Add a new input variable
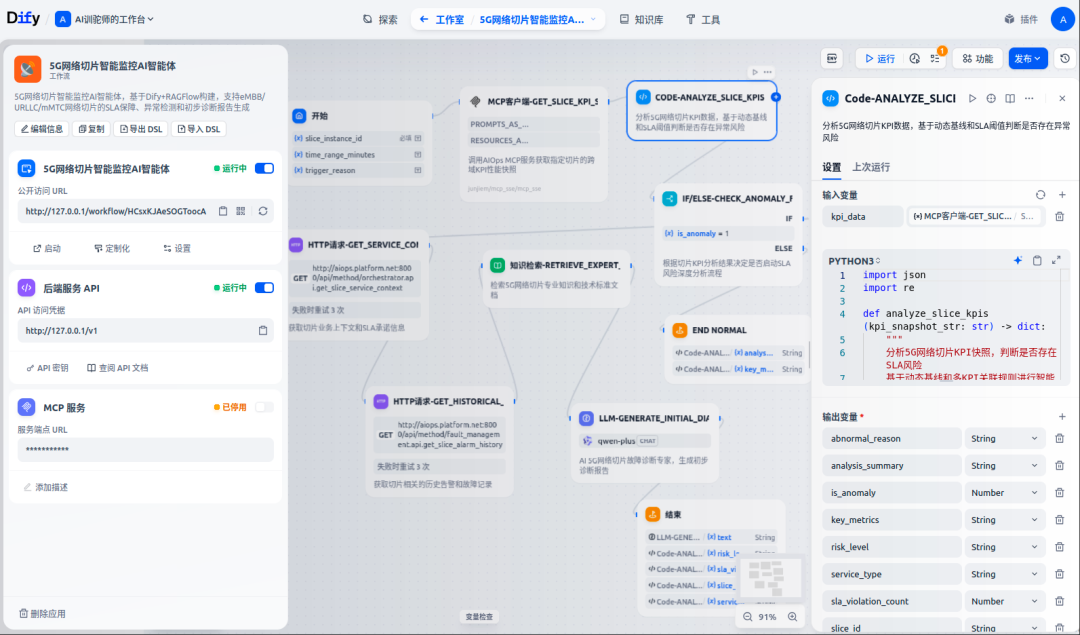Image resolution: width=1080 pixels, height=635 pixels. (x=1061, y=195)
